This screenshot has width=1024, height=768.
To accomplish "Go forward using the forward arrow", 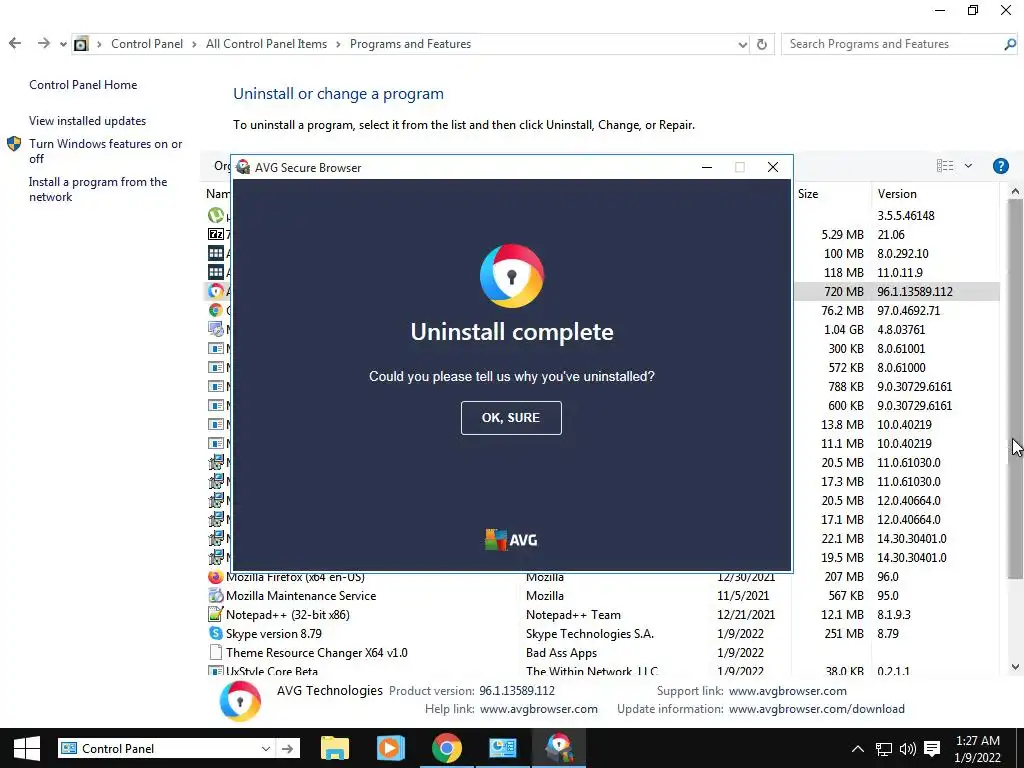I will click(x=43, y=44).
